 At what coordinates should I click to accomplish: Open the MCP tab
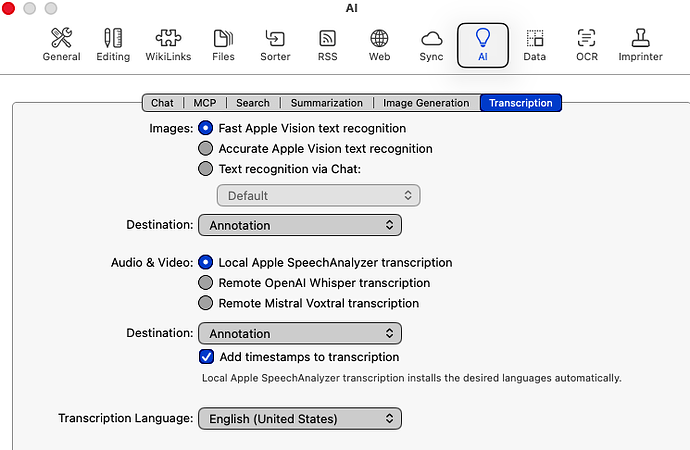(x=205, y=103)
